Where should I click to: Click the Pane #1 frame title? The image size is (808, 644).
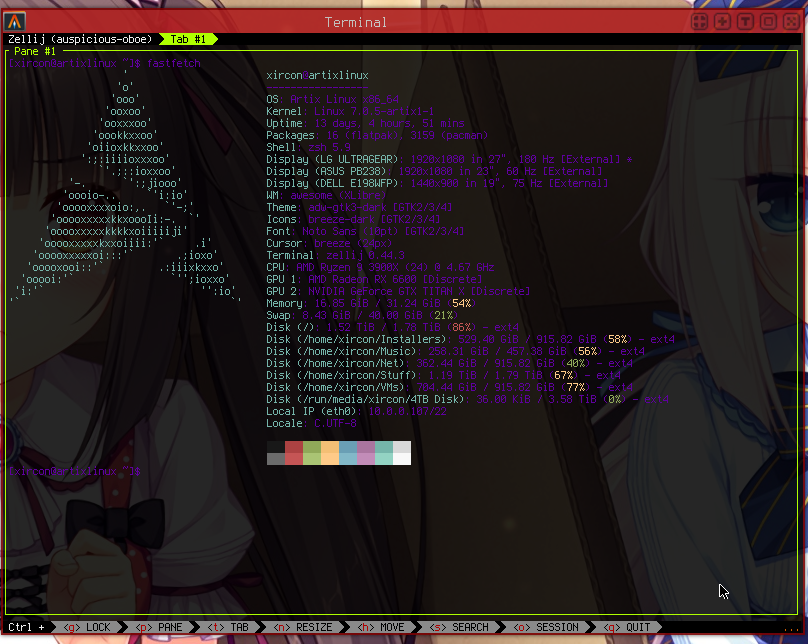(35, 52)
